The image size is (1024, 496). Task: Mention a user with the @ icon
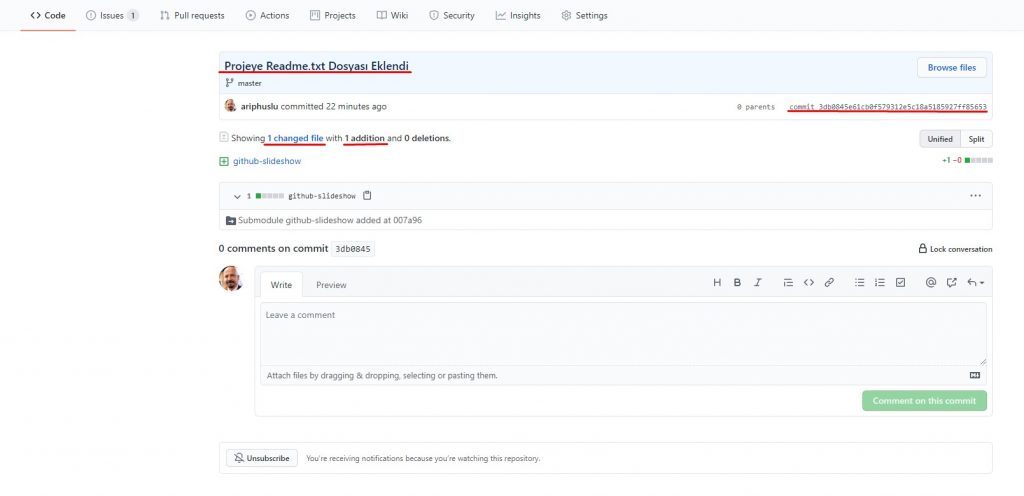[x=931, y=283]
